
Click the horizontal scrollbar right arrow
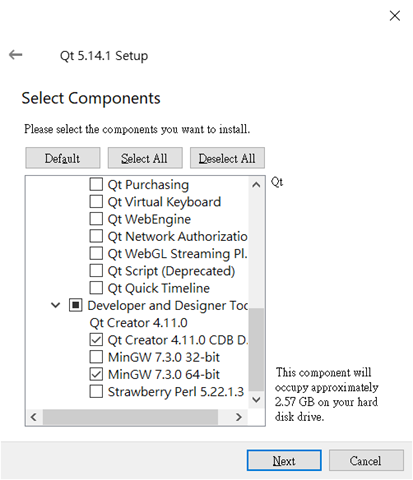tap(239, 417)
